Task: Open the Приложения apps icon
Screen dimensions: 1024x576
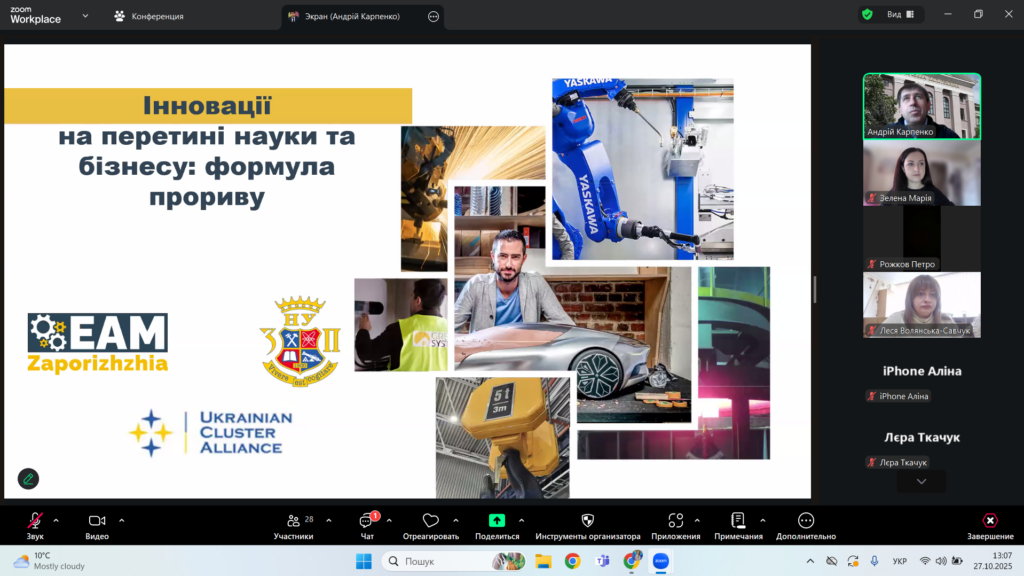Action: coord(675,521)
